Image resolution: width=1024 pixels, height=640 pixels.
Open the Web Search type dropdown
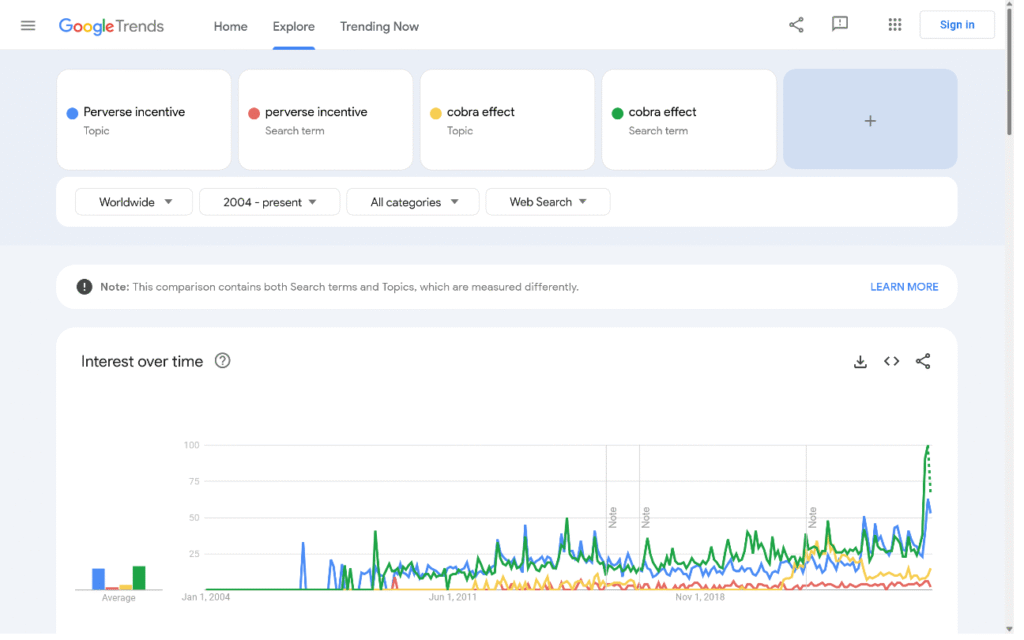pyautogui.click(x=547, y=202)
